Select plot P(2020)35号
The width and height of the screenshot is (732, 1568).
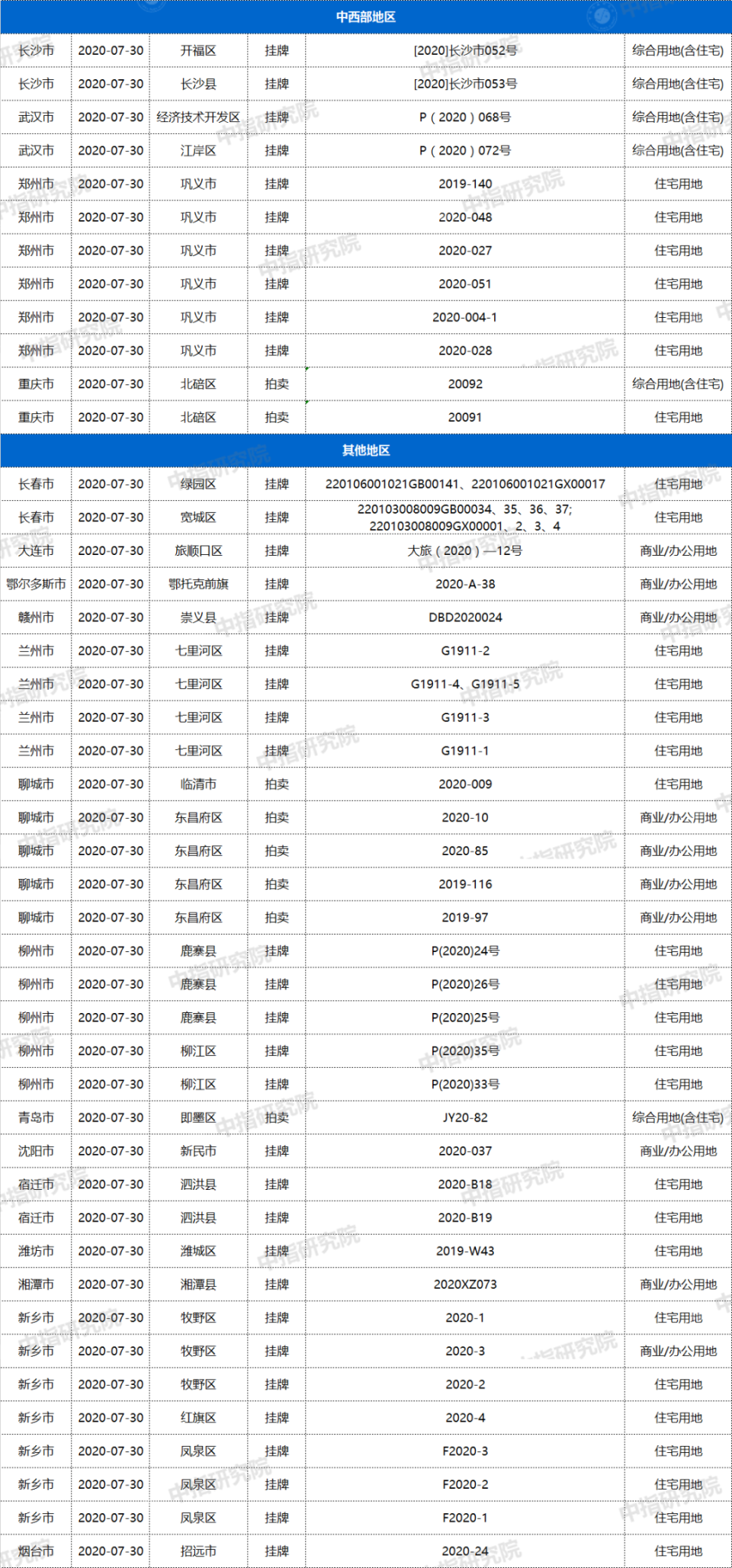coord(465,1051)
